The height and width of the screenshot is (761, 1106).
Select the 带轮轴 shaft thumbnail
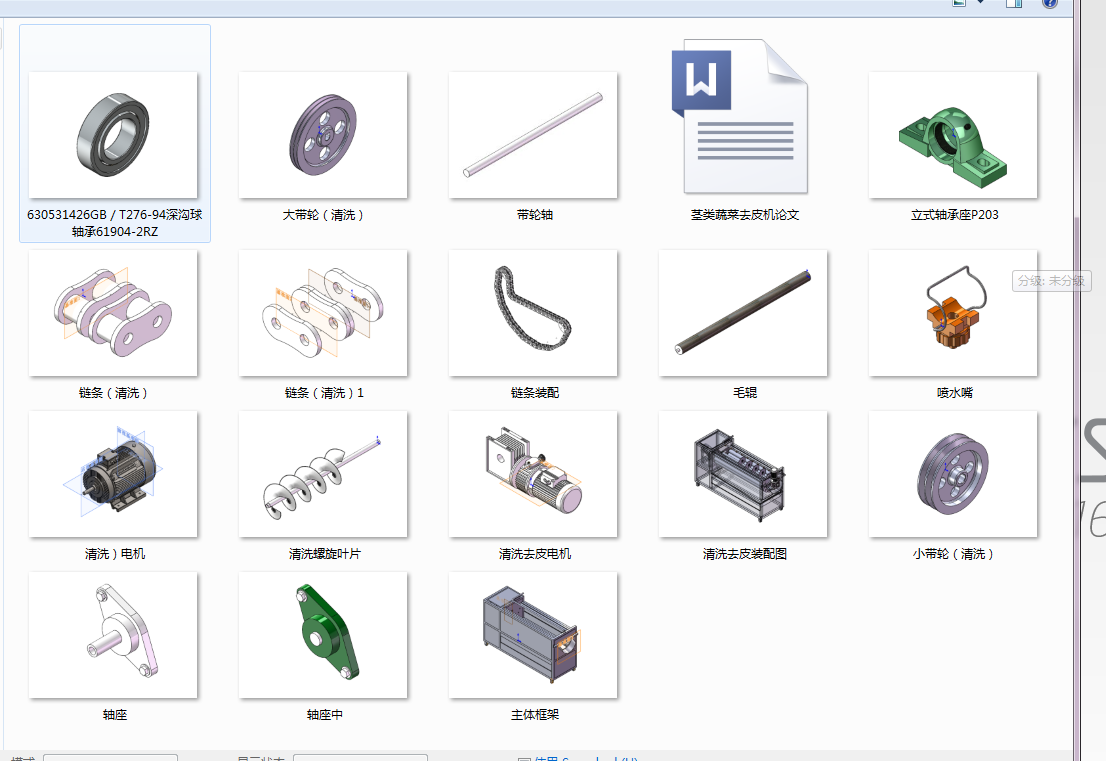pos(533,135)
